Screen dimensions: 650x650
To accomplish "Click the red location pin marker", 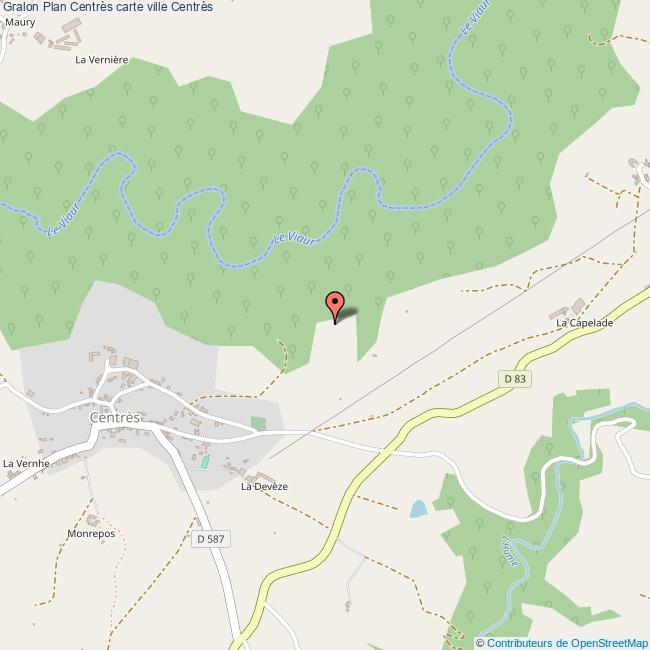I will coord(335,307).
